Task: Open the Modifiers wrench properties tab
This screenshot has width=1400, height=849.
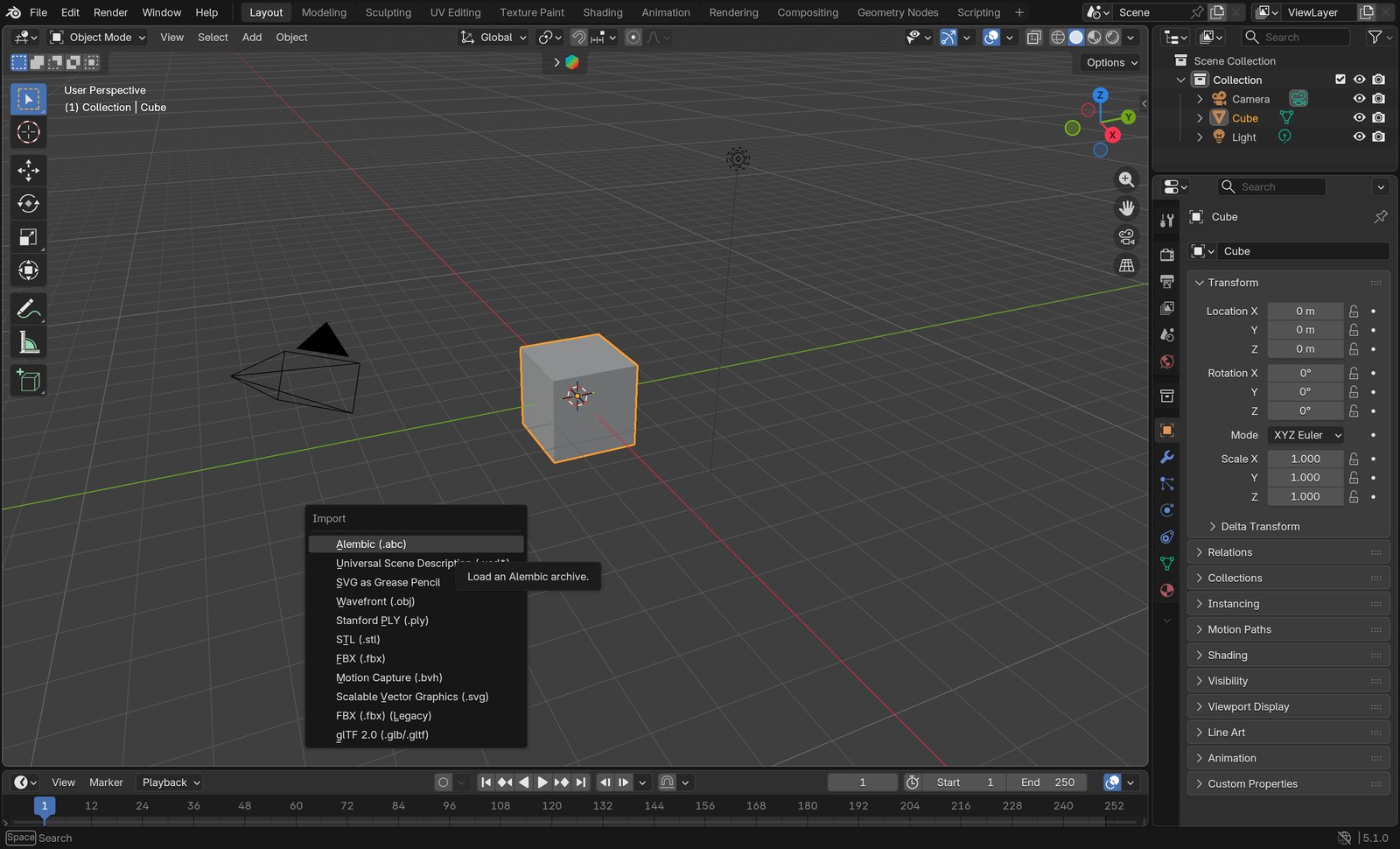Action: (1166, 457)
